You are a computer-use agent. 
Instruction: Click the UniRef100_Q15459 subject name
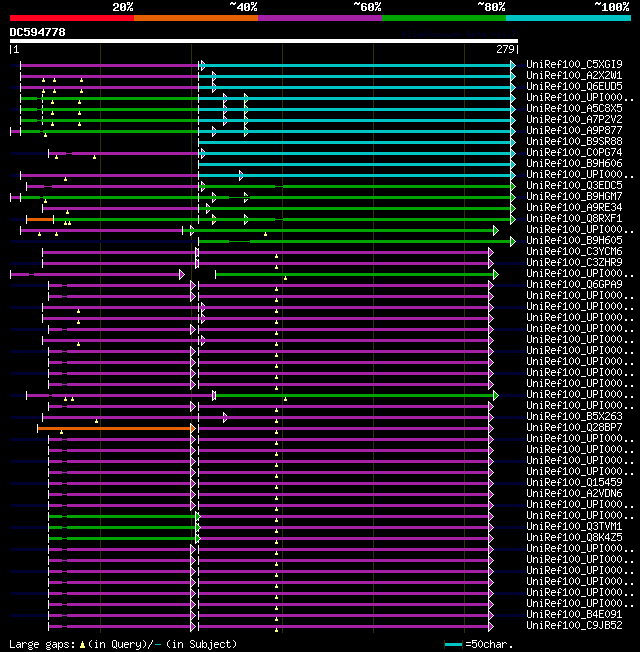click(x=574, y=483)
